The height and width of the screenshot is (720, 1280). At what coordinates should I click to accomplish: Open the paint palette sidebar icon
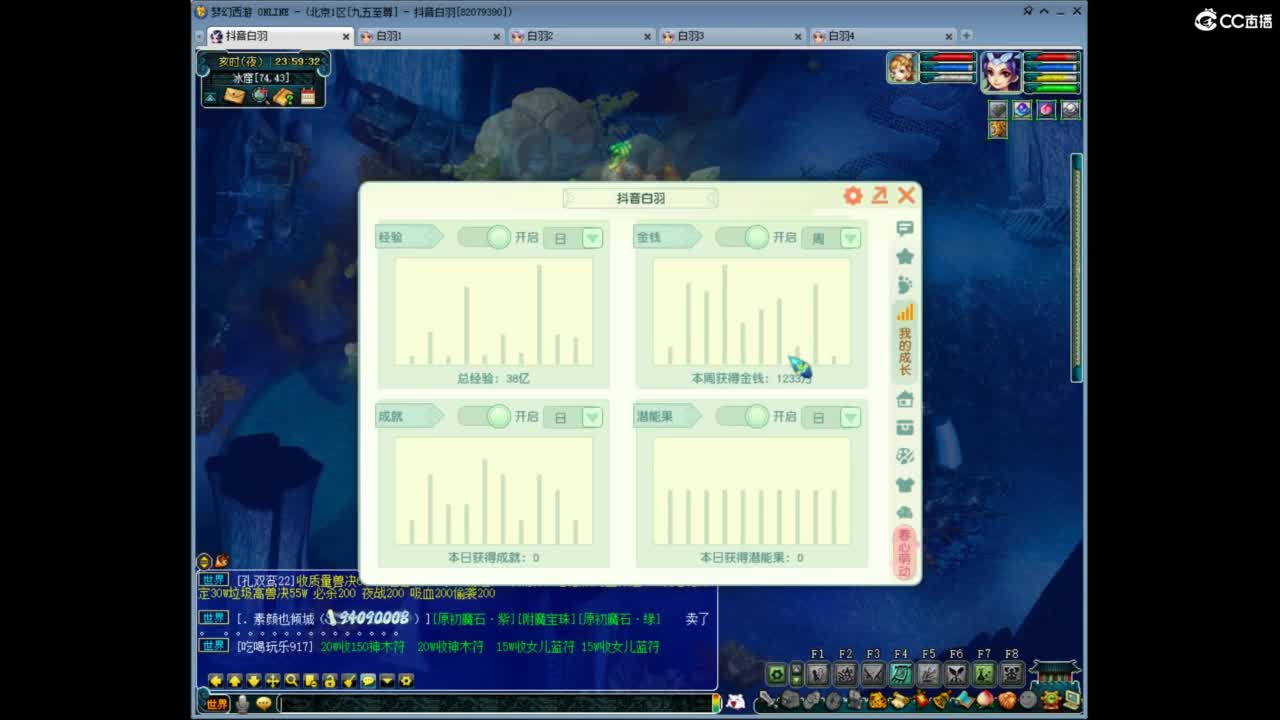905,456
